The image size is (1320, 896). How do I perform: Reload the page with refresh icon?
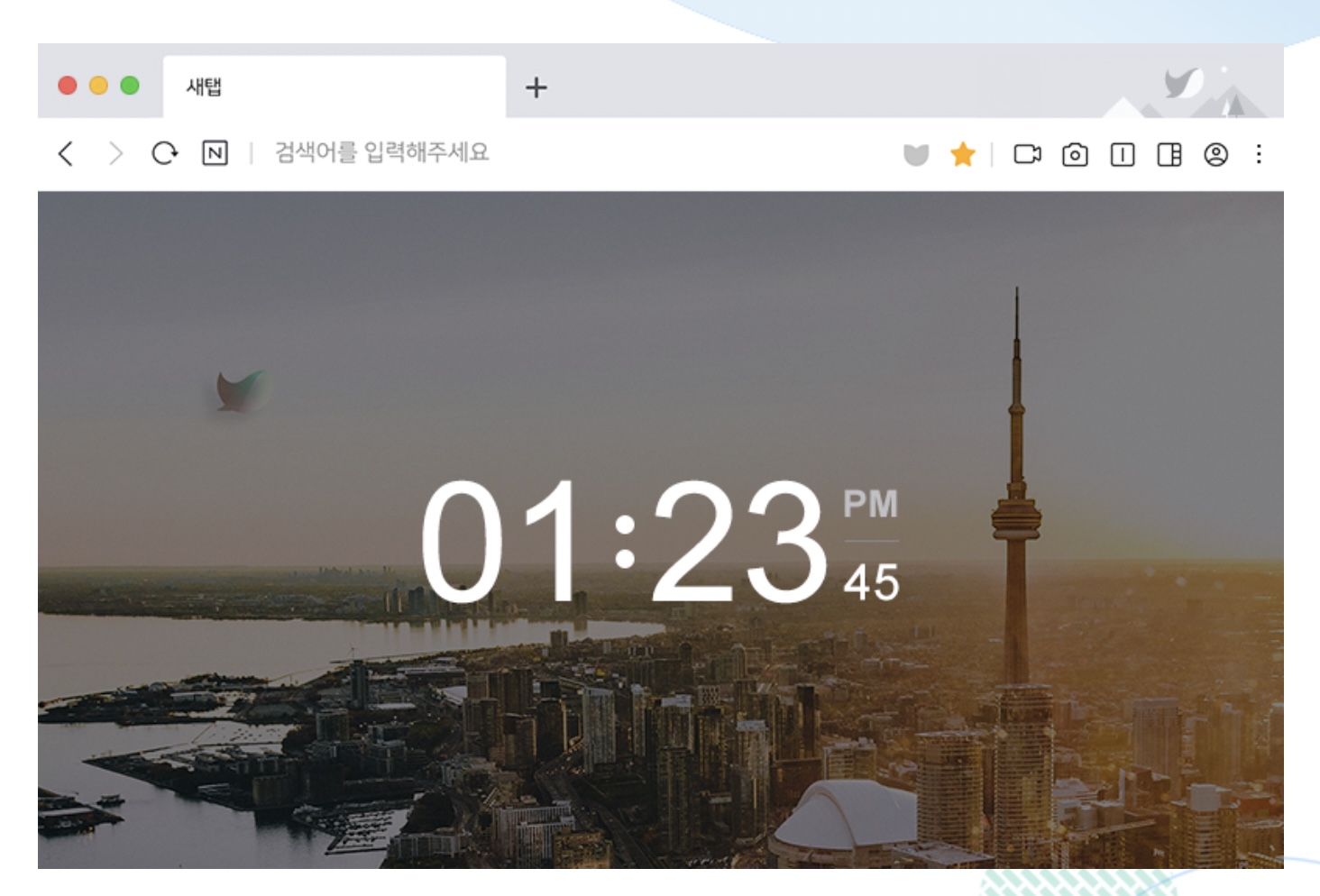point(164,153)
